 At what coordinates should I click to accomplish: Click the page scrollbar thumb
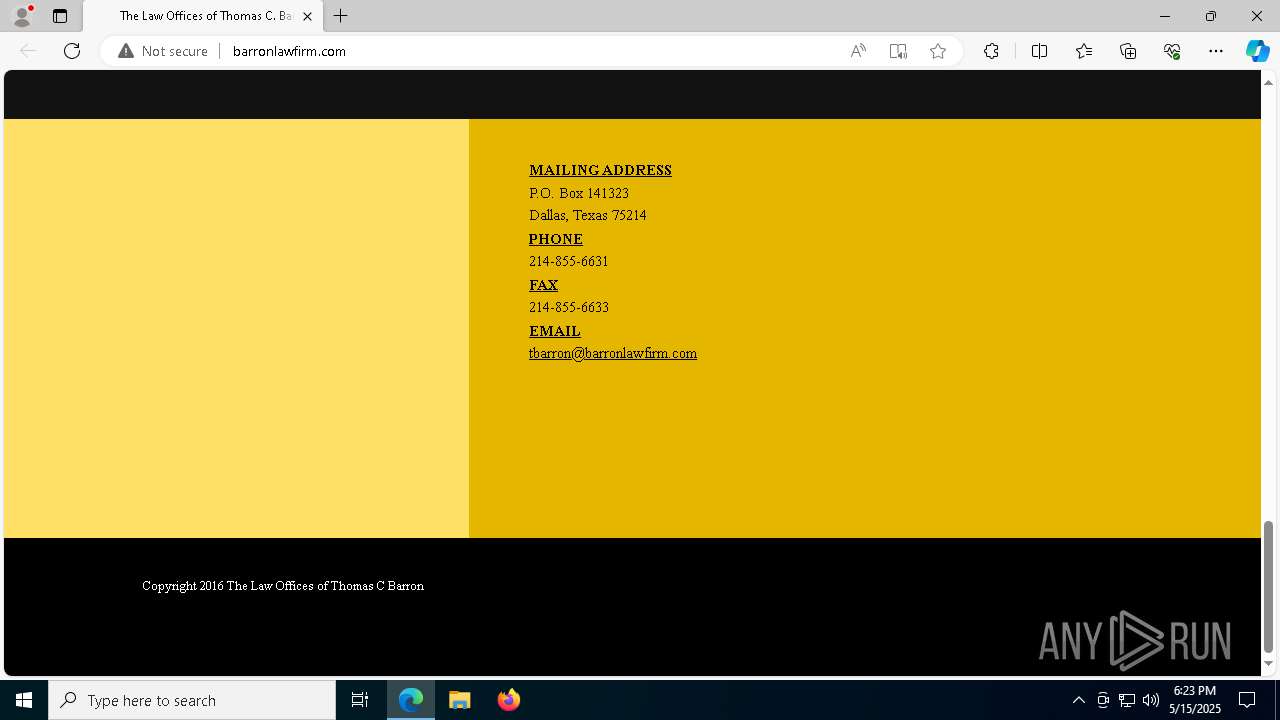click(1268, 587)
